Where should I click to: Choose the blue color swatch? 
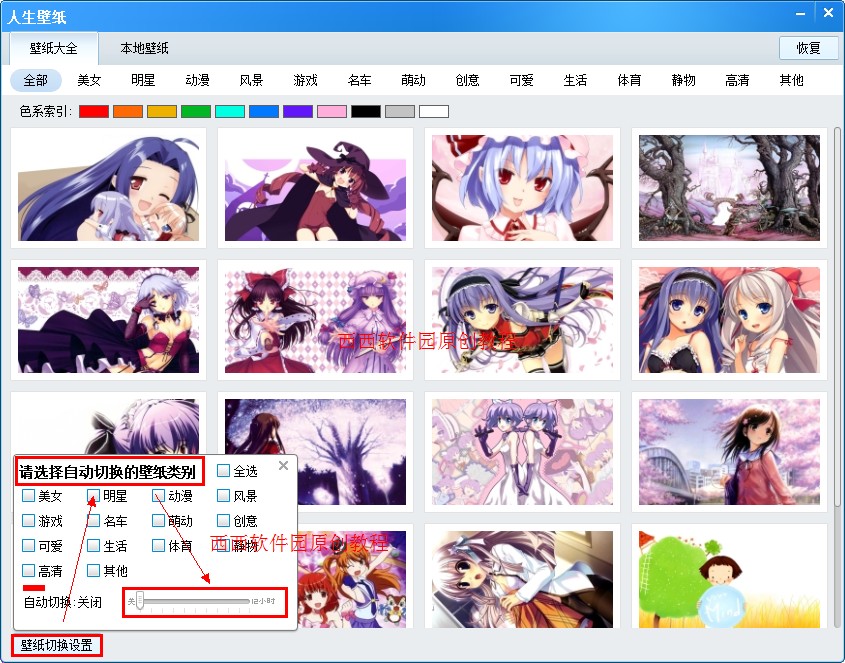click(264, 112)
